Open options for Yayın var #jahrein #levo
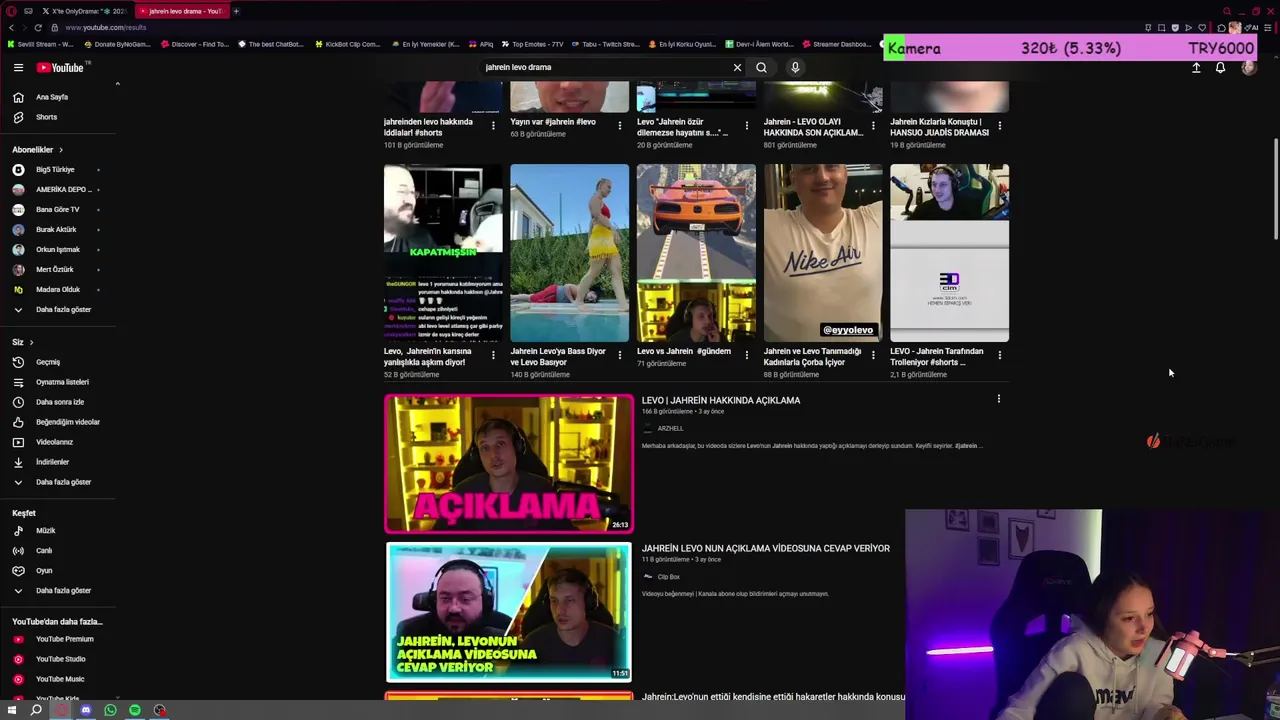This screenshot has height=720, width=1280. [x=619, y=126]
